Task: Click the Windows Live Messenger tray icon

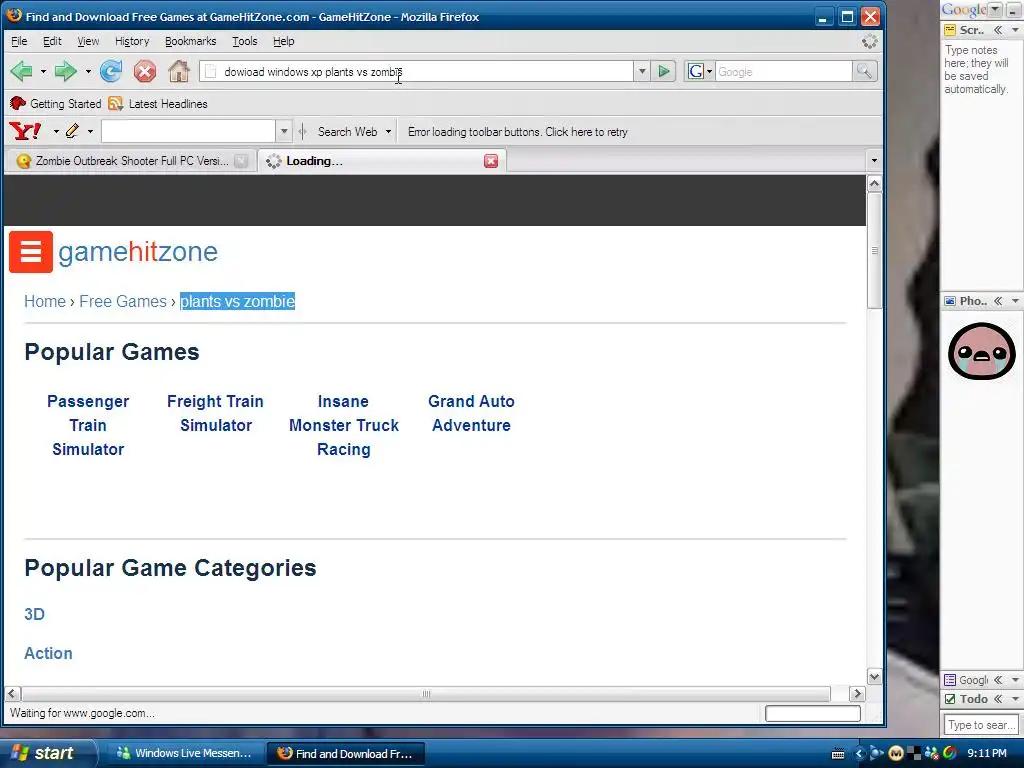Action: coord(932,754)
